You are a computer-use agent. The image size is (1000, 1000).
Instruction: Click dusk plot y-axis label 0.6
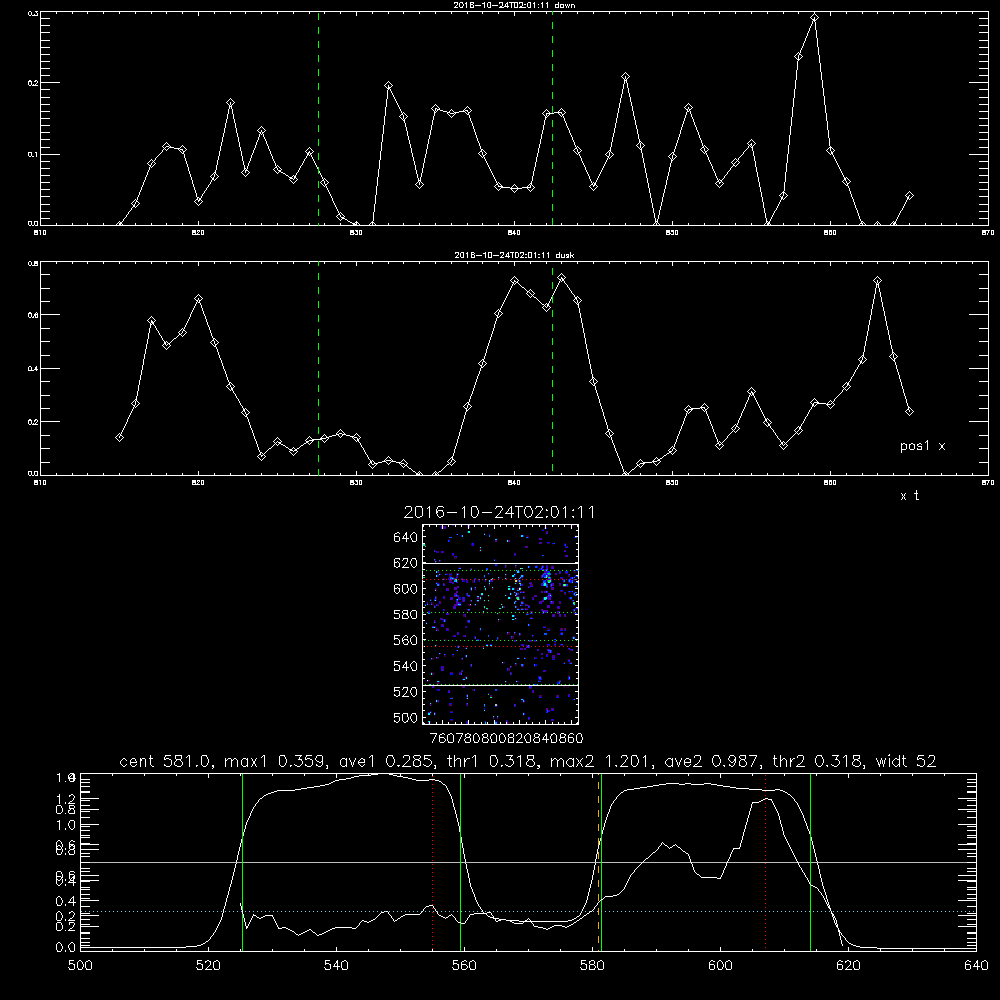pos(34,315)
